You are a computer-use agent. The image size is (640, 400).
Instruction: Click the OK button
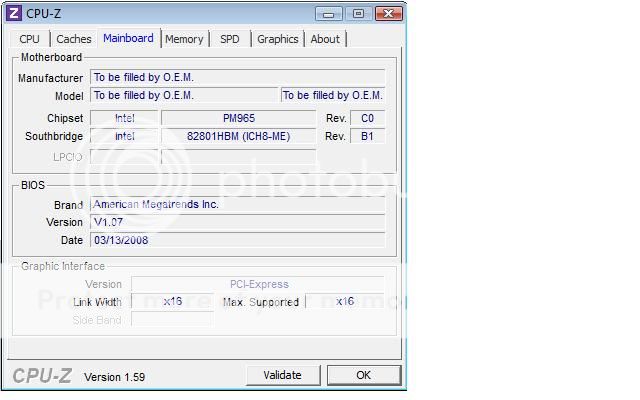pos(363,375)
